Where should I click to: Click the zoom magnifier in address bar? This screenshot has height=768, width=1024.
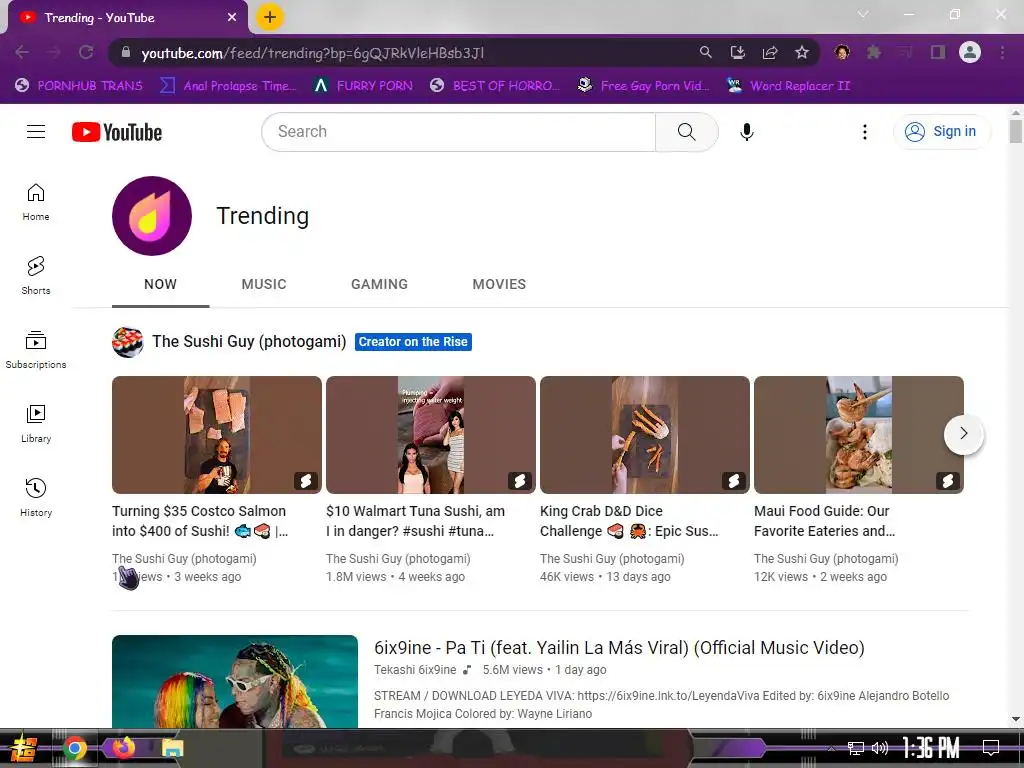705,52
